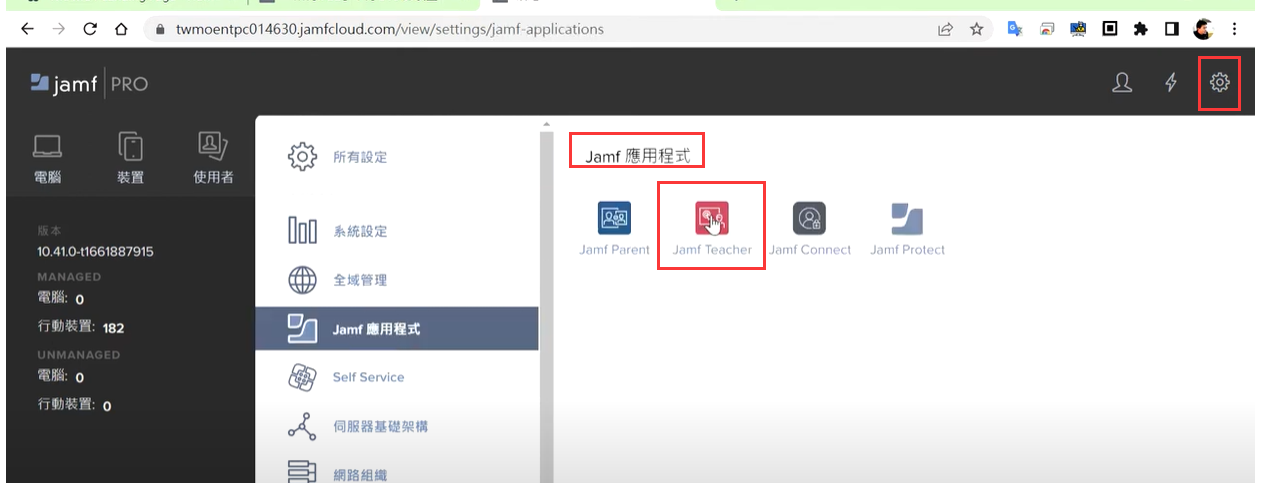The height and width of the screenshot is (483, 1273).
Task: Click the Jamf PRO logo
Action: (x=89, y=84)
